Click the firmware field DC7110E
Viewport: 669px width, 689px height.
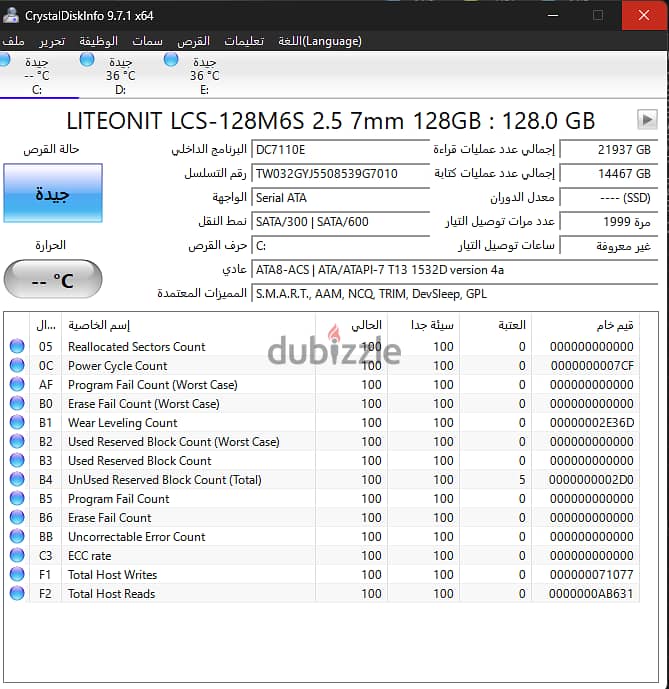coord(341,150)
